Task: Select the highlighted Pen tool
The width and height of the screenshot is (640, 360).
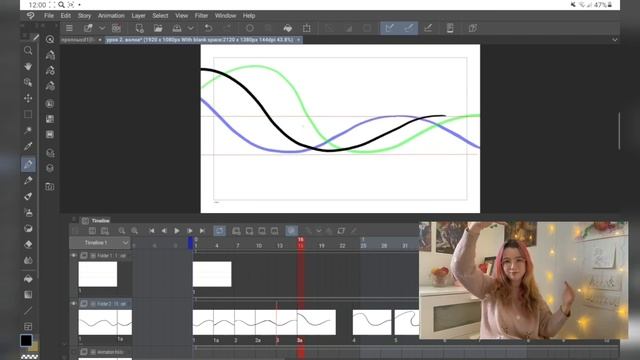Action: (x=28, y=164)
